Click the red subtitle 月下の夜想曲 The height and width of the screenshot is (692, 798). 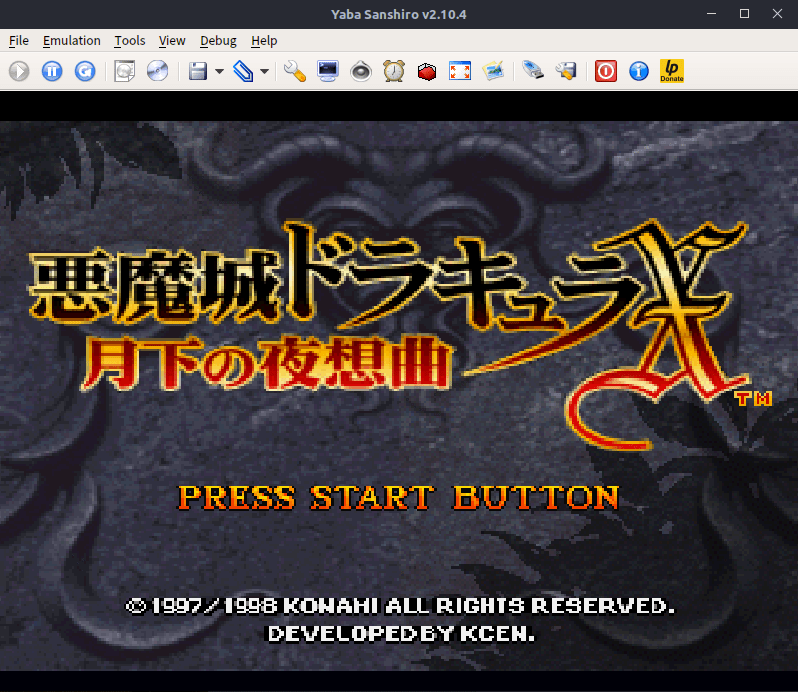pyautogui.click(x=266, y=363)
